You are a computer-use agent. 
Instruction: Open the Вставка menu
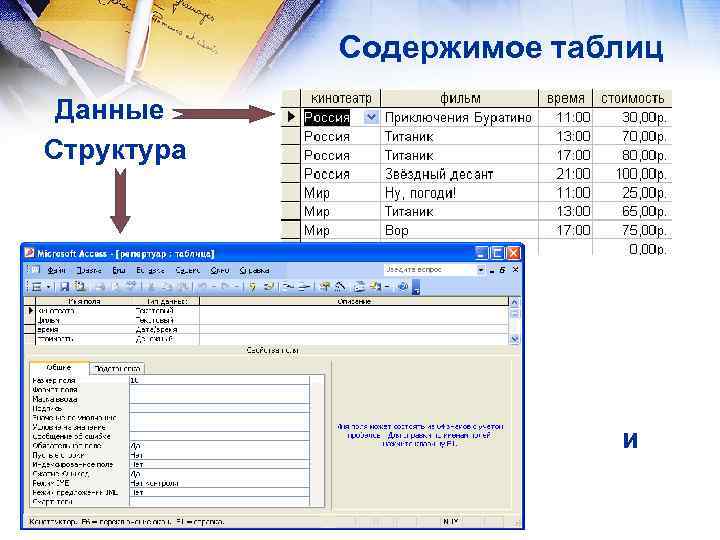(x=150, y=270)
